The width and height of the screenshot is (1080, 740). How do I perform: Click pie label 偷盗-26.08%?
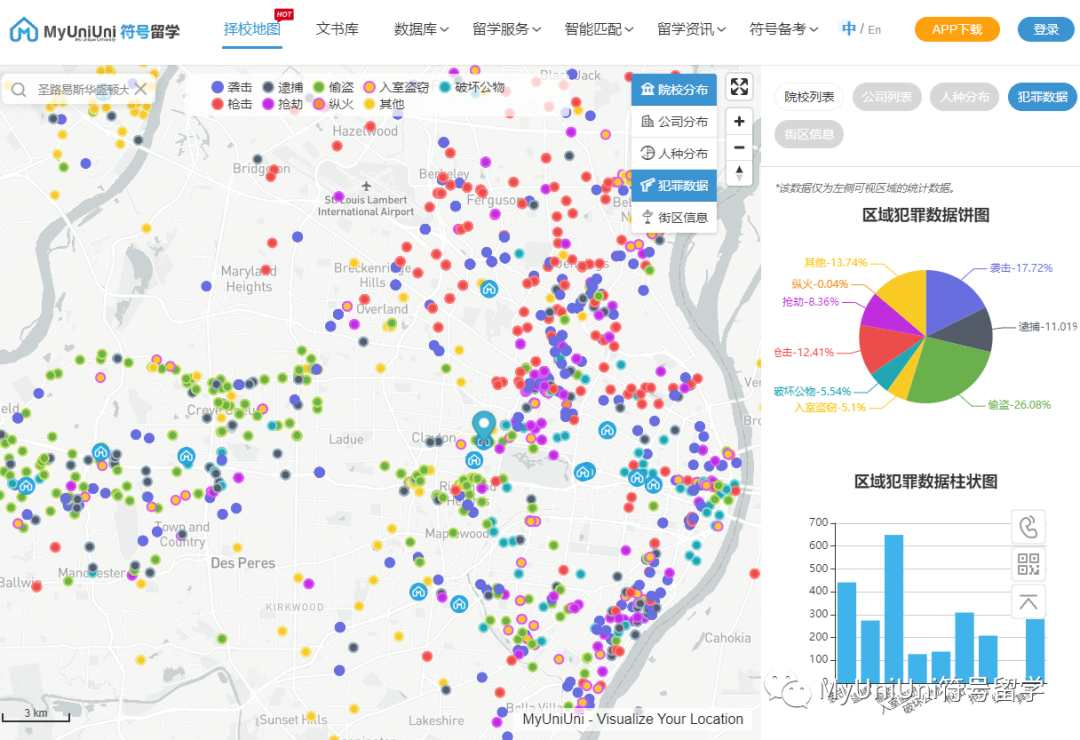click(1019, 405)
